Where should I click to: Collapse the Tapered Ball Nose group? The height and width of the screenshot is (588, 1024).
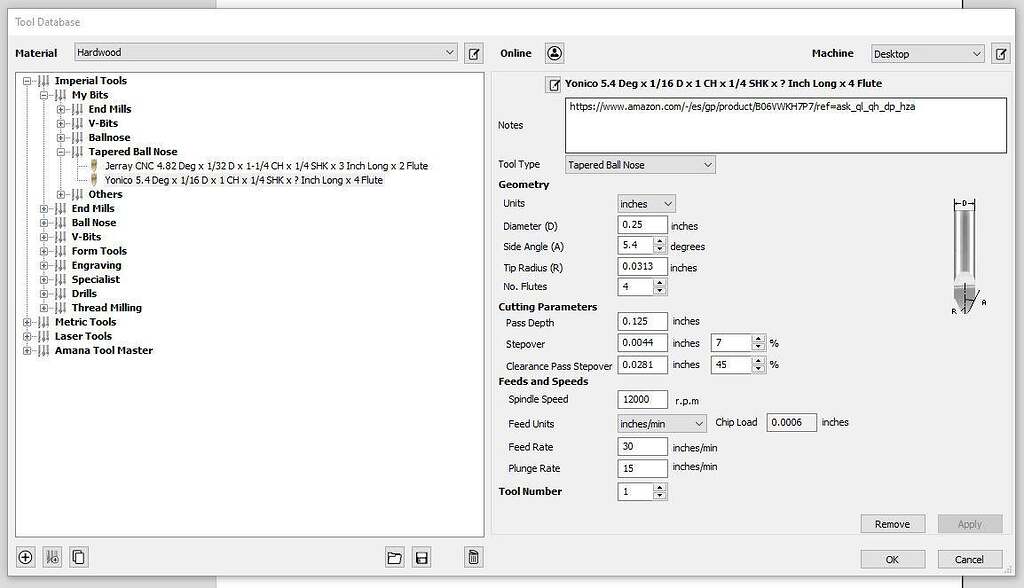click(x=62, y=152)
